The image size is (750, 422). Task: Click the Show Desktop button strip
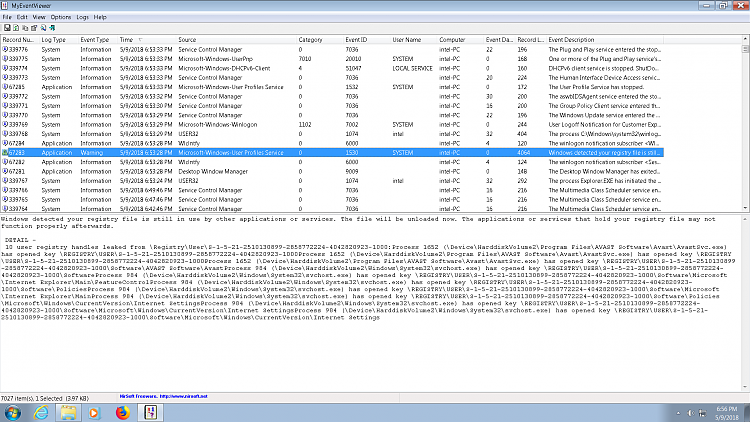(747, 412)
